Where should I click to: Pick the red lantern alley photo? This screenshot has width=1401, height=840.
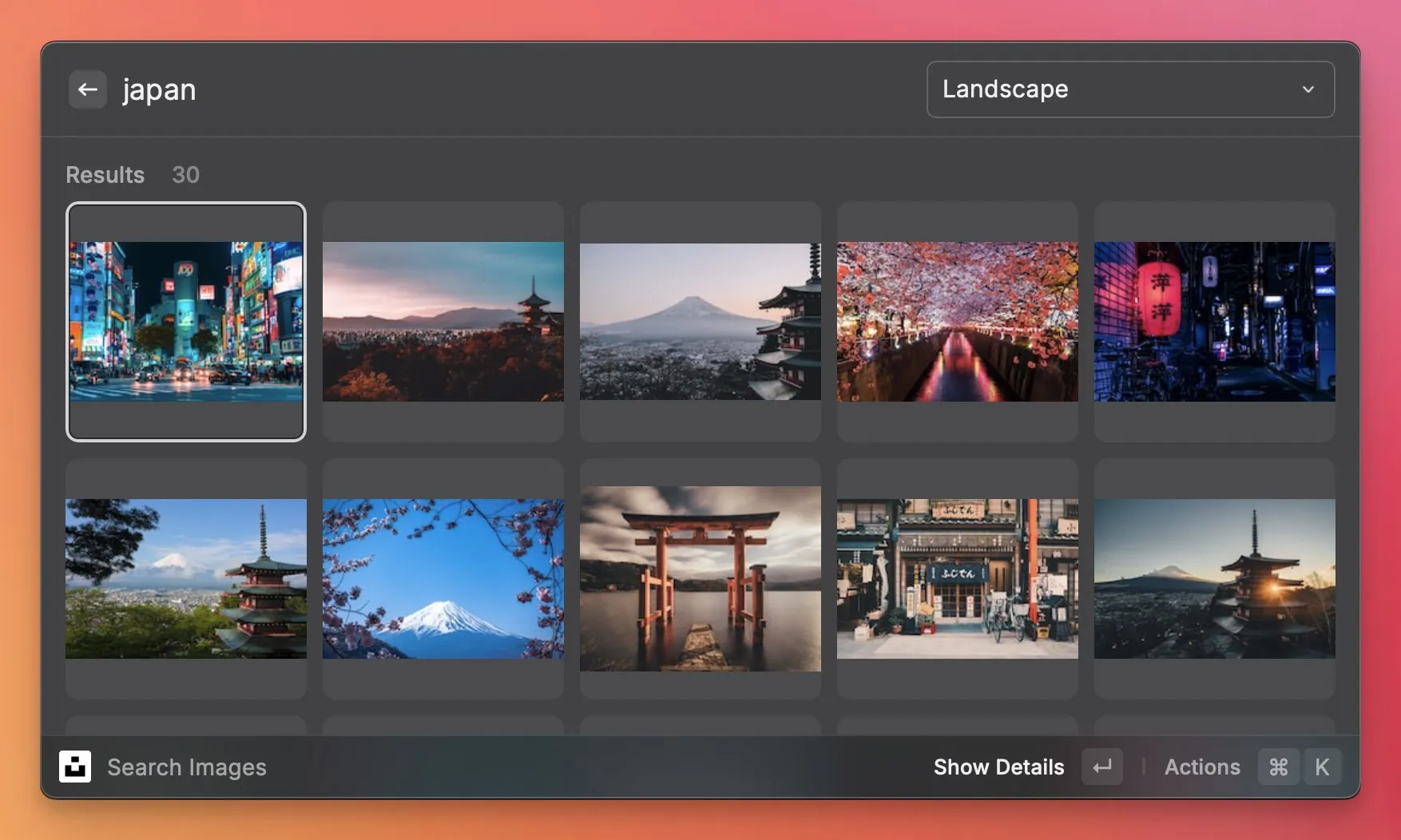click(x=1215, y=322)
